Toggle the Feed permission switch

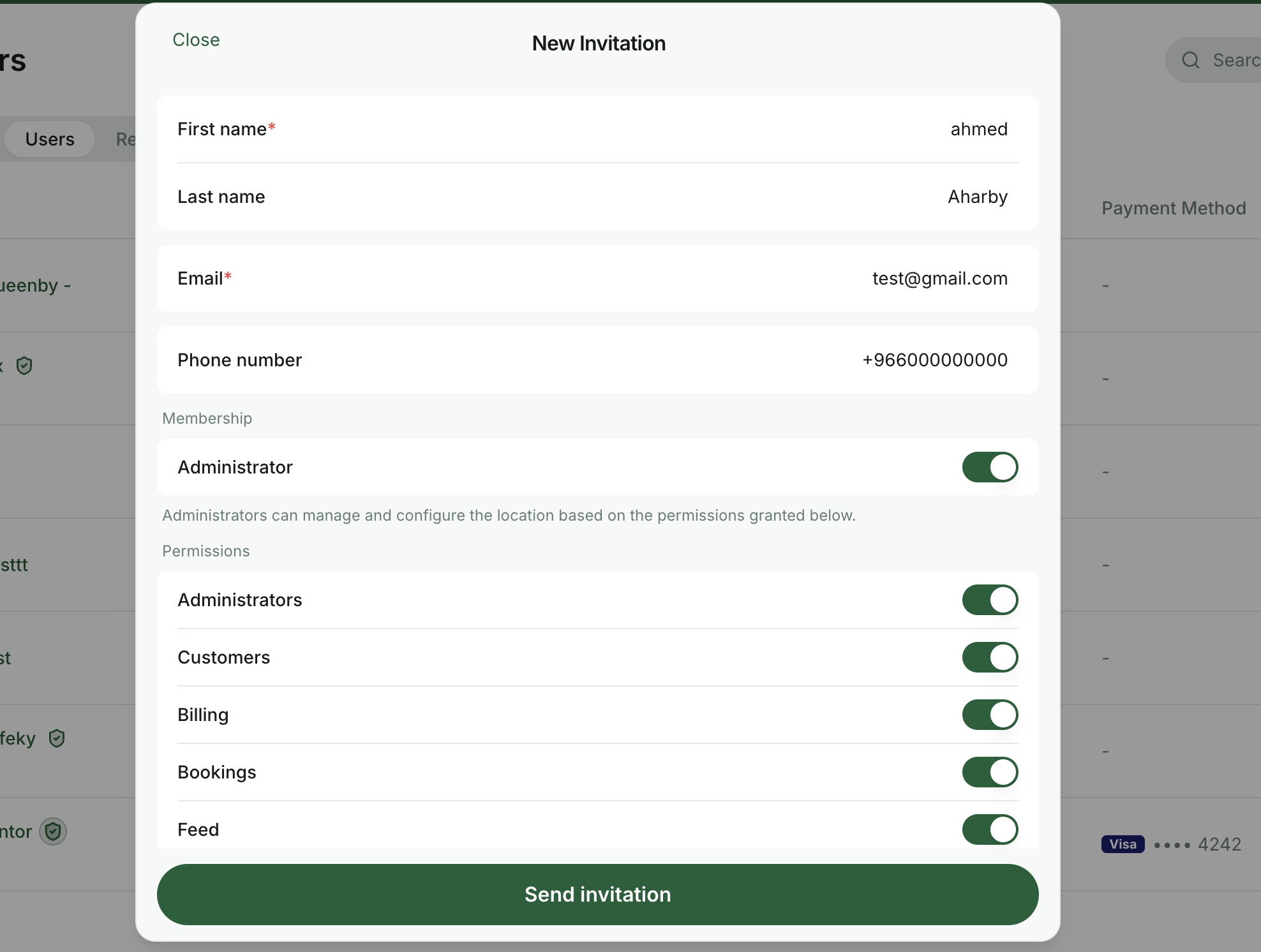(x=990, y=829)
